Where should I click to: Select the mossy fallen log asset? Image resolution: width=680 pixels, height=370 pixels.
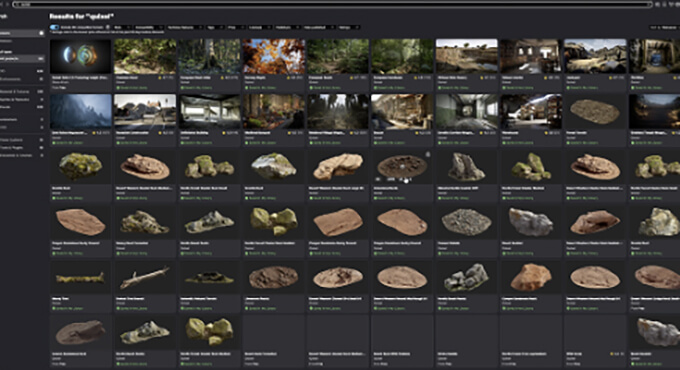tap(80, 277)
